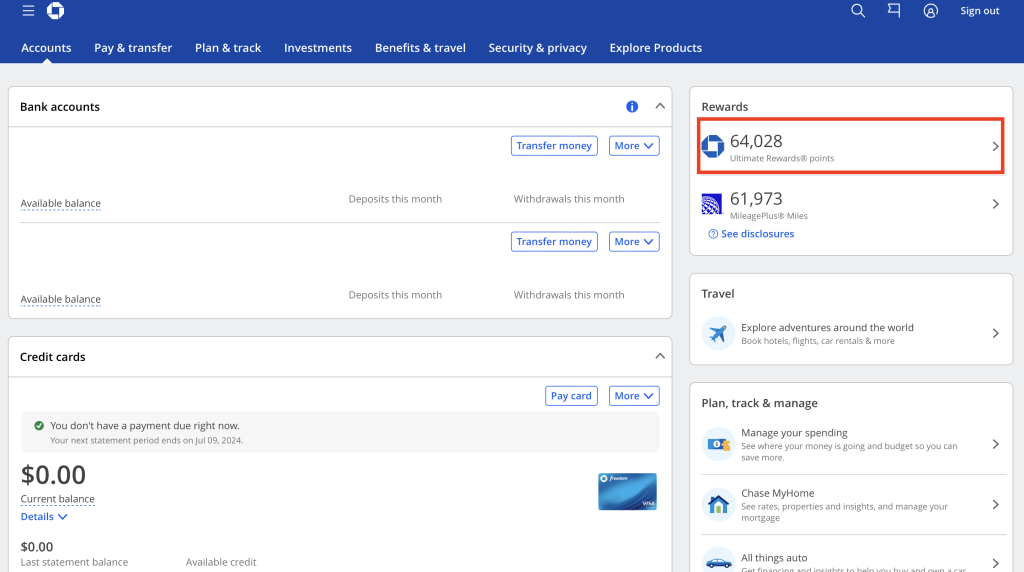This screenshot has height=572, width=1024.
Task: Collapse the Bank accounts section
Action: [660, 106]
